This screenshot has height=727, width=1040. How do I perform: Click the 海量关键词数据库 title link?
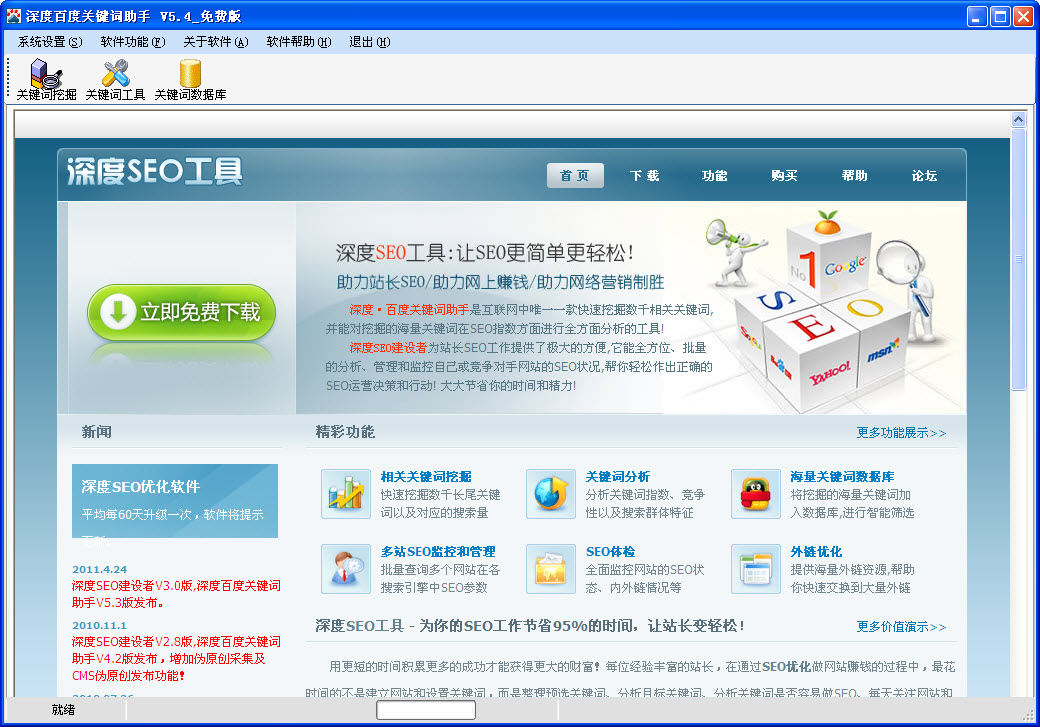click(842, 477)
